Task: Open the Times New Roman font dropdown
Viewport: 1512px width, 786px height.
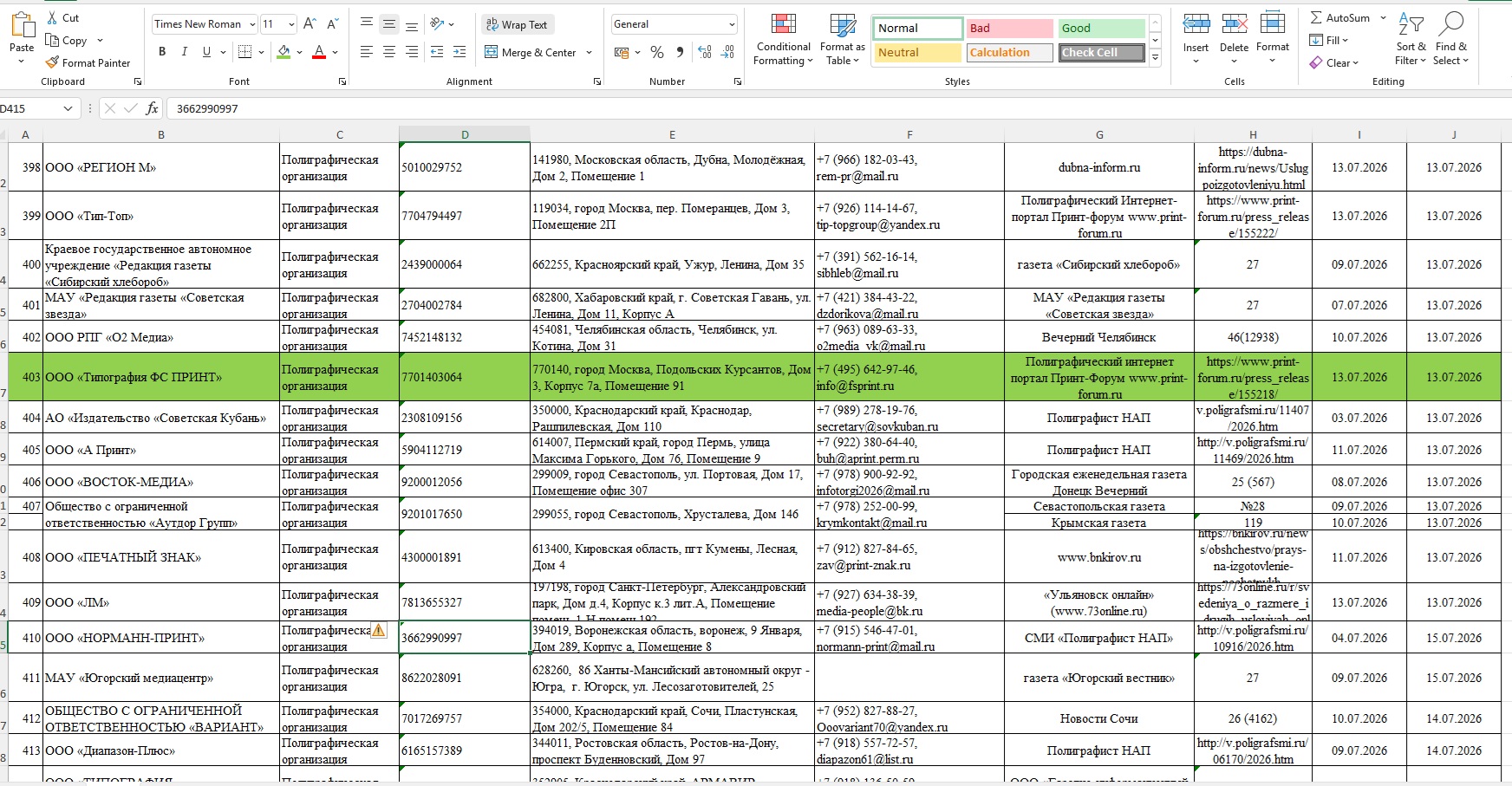Action: click(x=252, y=24)
